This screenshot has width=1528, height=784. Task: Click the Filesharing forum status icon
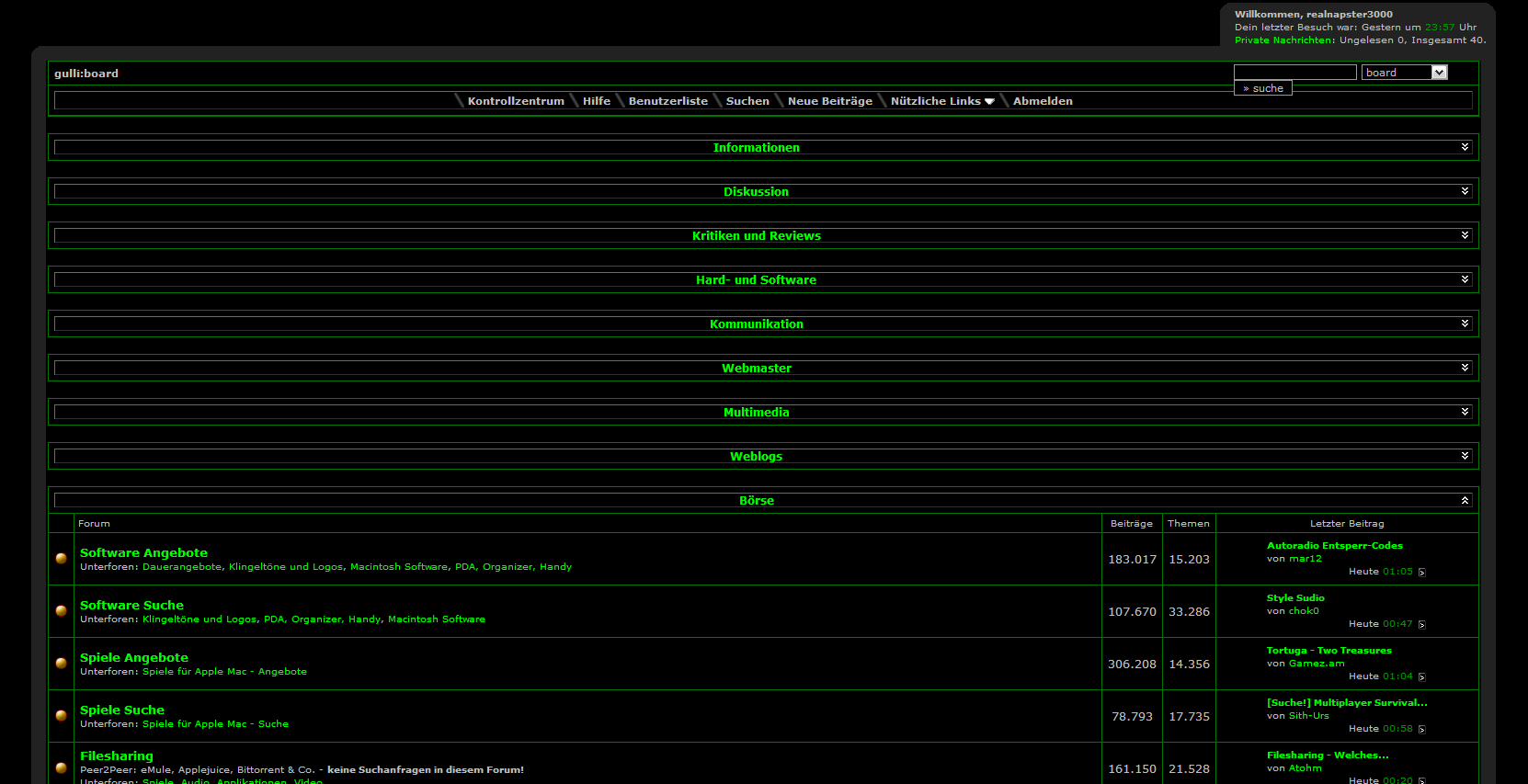click(x=62, y=768)
